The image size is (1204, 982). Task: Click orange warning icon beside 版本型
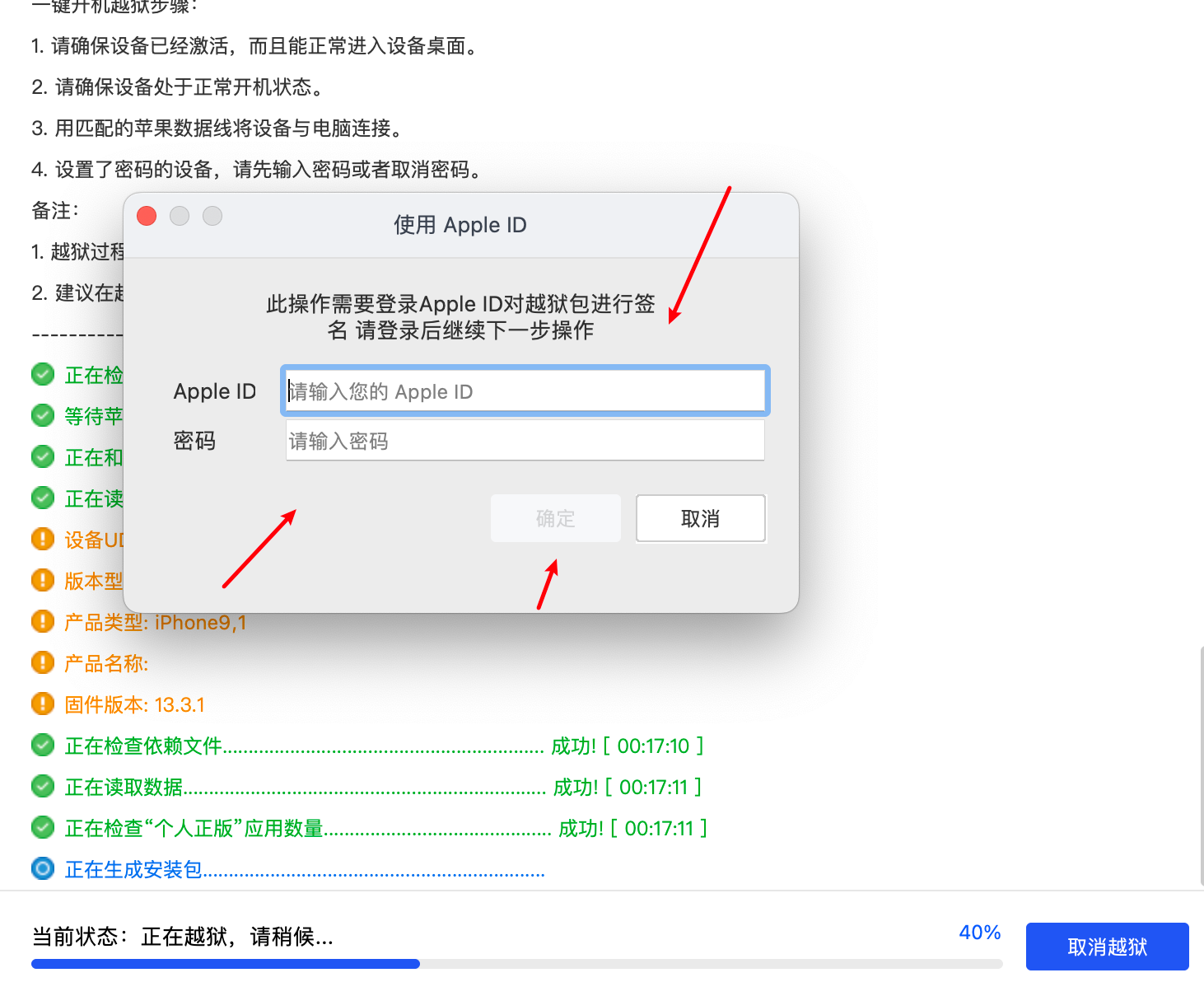click(43, 580)
